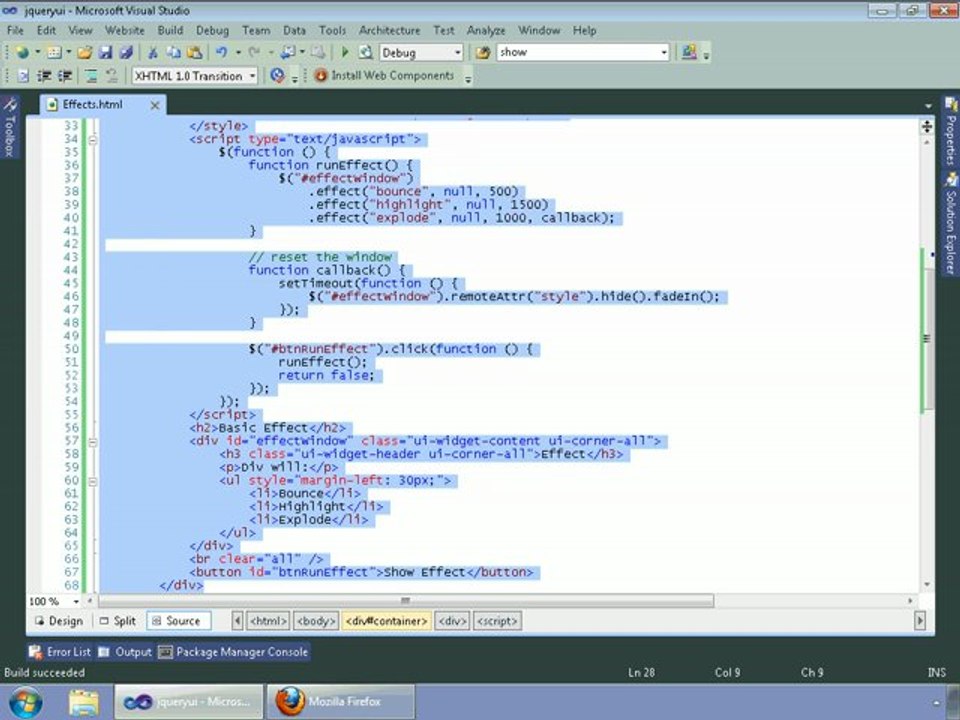
Task: Switch to Design view
Action: pos(59,621)
